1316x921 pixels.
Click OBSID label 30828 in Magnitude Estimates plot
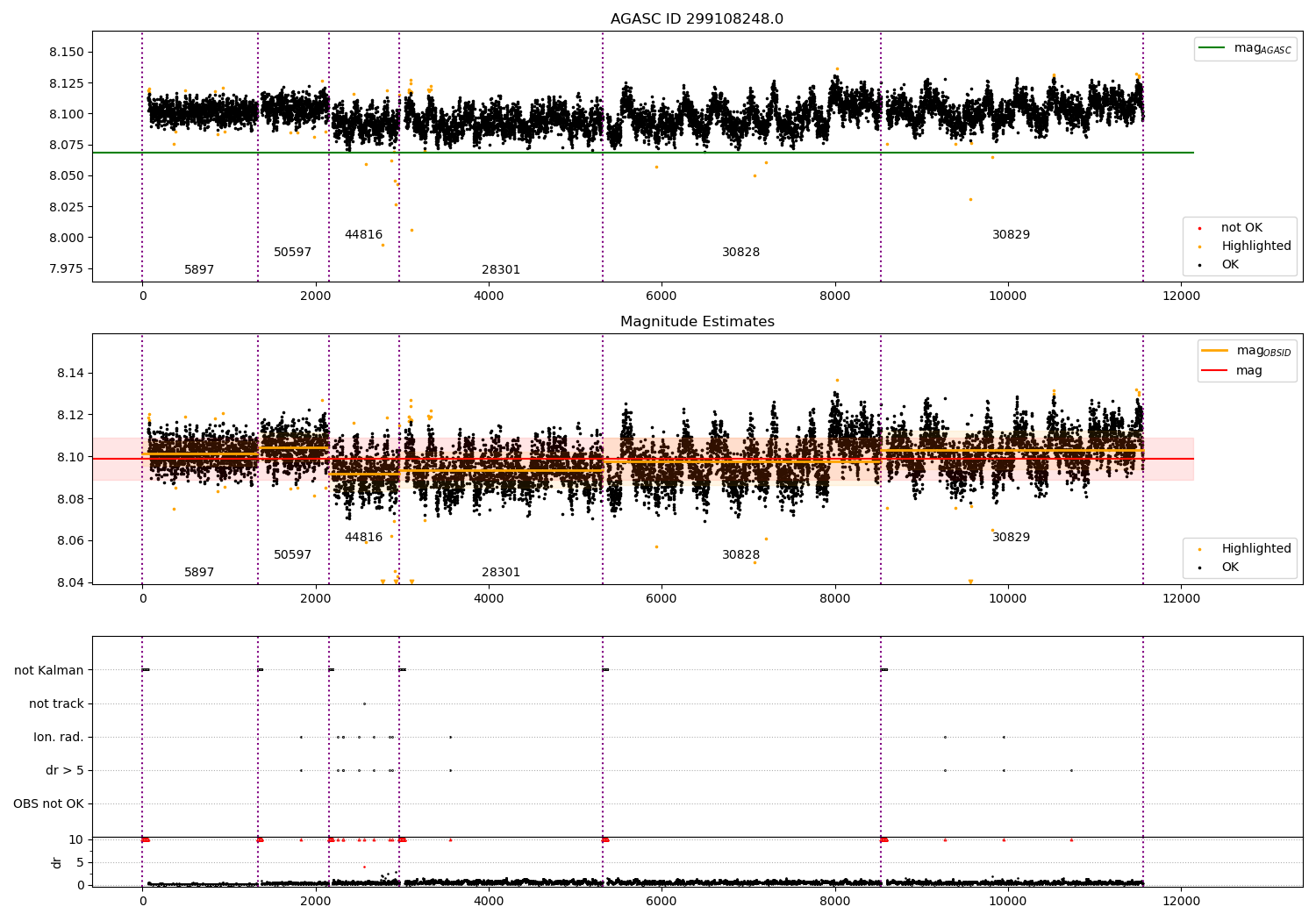pos(740,555)
